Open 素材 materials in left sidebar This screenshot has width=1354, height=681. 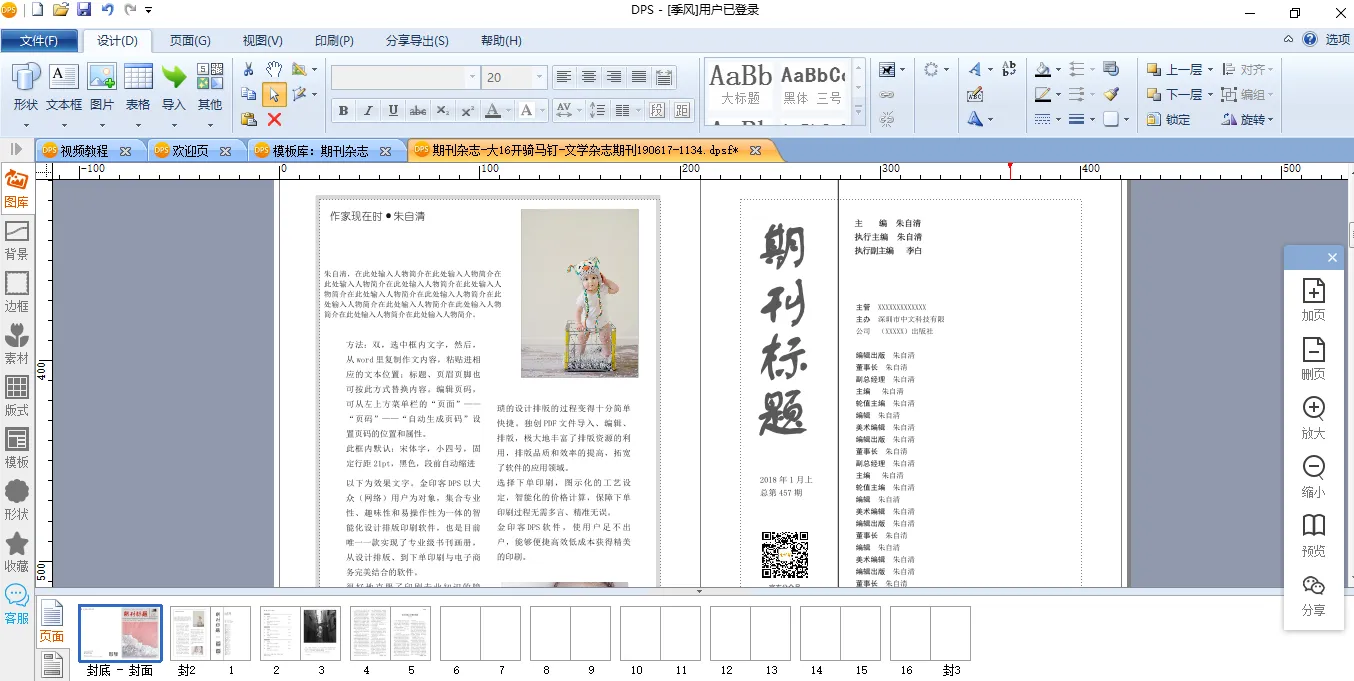pos(17,342)
